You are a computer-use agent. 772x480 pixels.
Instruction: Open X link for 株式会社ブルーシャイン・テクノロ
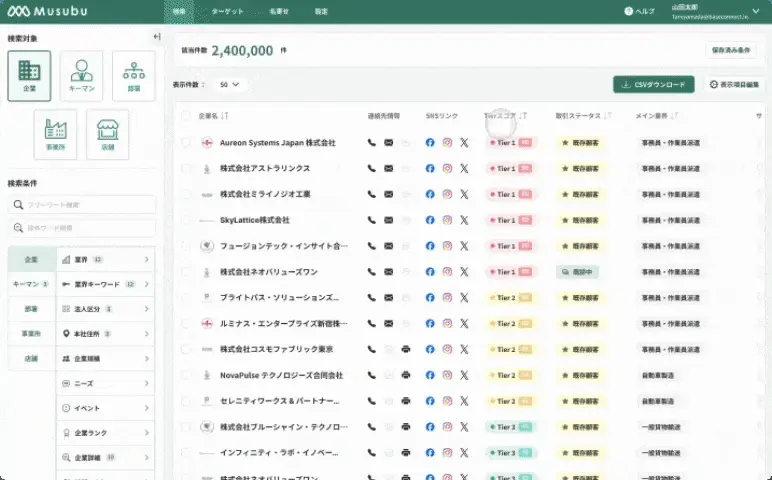click(x=464, y=427)
